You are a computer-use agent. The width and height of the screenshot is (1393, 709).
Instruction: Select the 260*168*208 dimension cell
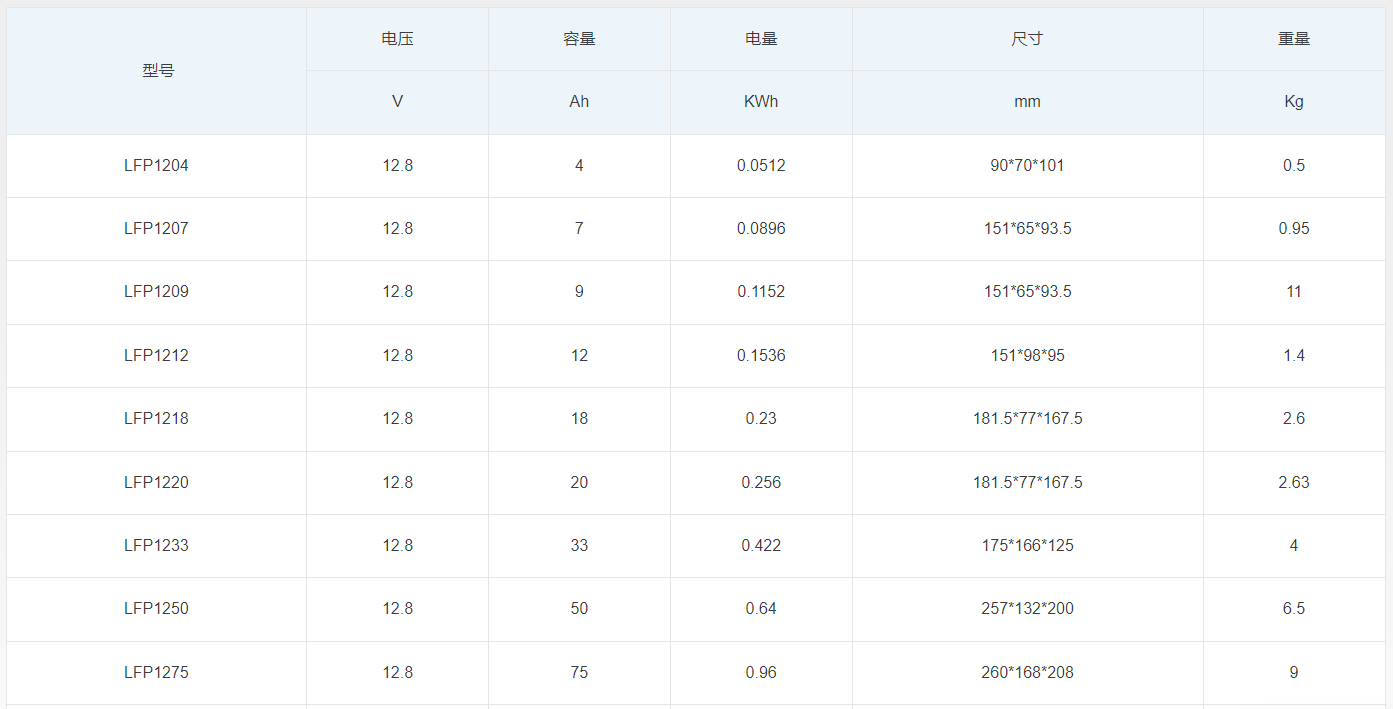click(x=1027, y=673)
